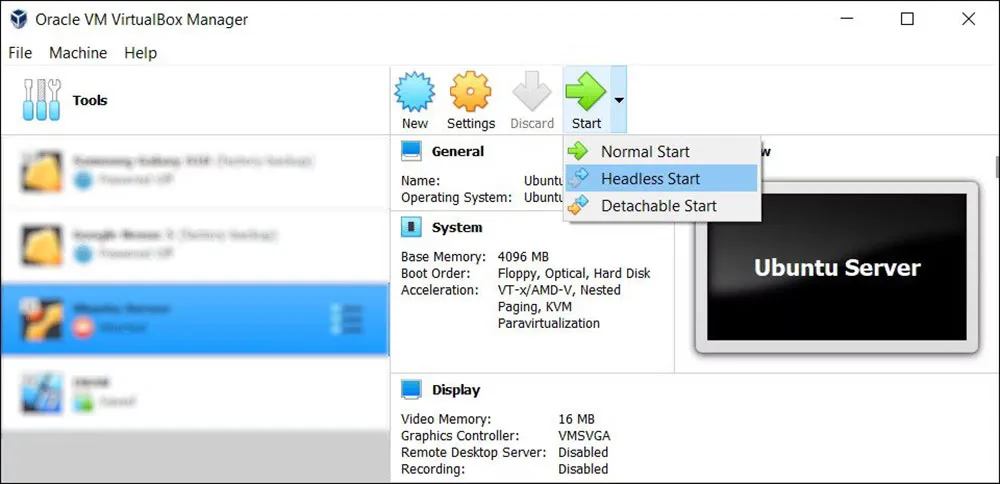Click the Tools wrench and screwdriver icon
The width and height of the screenshot is (1000, 484).
tap(41, 100)
